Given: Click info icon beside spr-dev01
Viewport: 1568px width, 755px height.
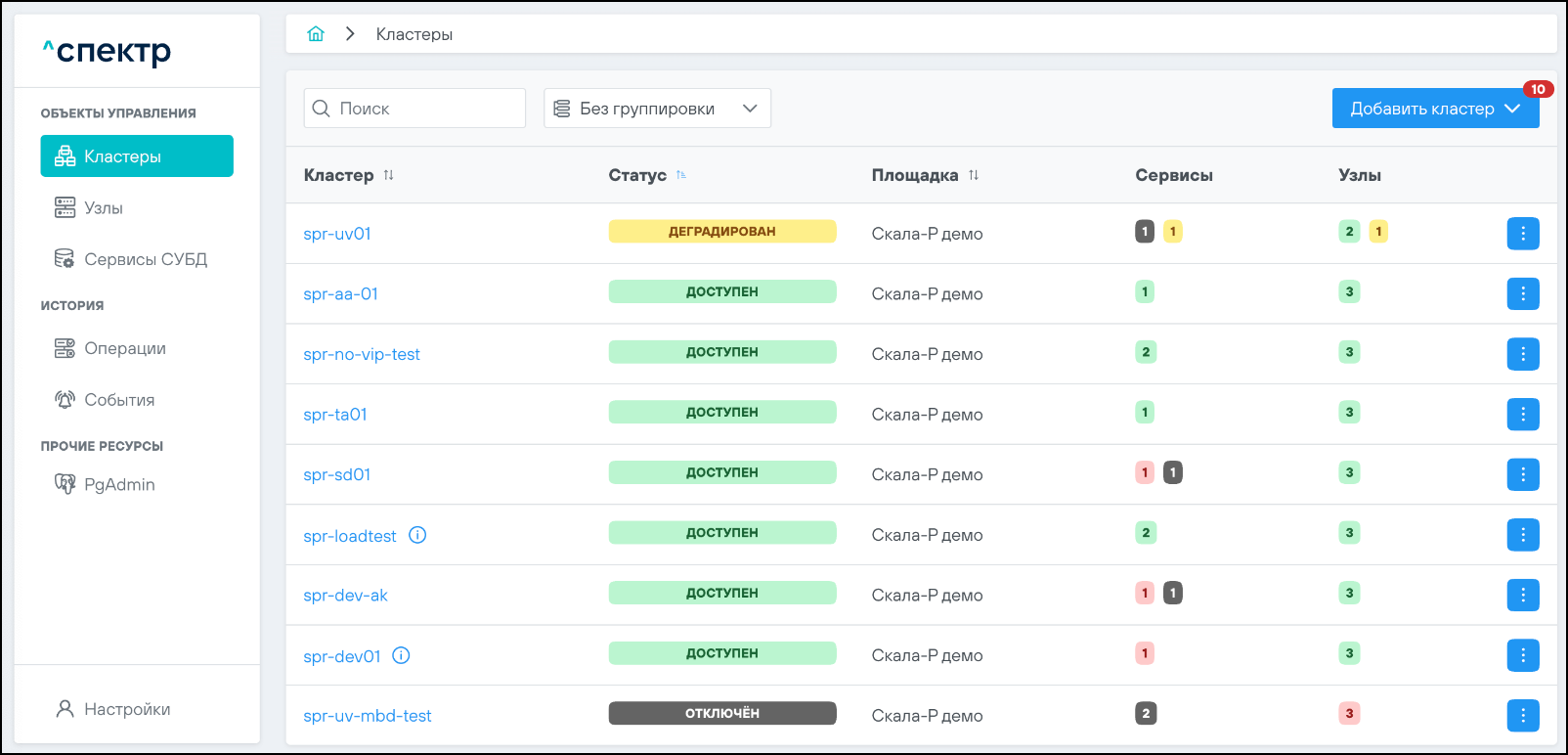Looking at the screenshot, I should [x=401, y=655].
